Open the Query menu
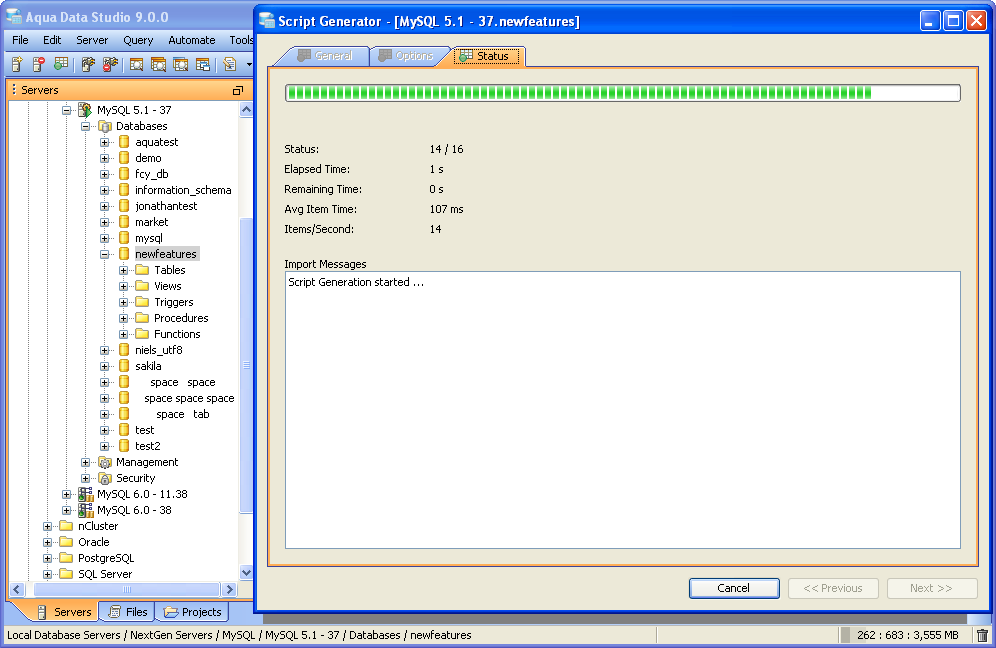996x648 pixels. pyautogui.click(x=138, y=40)
